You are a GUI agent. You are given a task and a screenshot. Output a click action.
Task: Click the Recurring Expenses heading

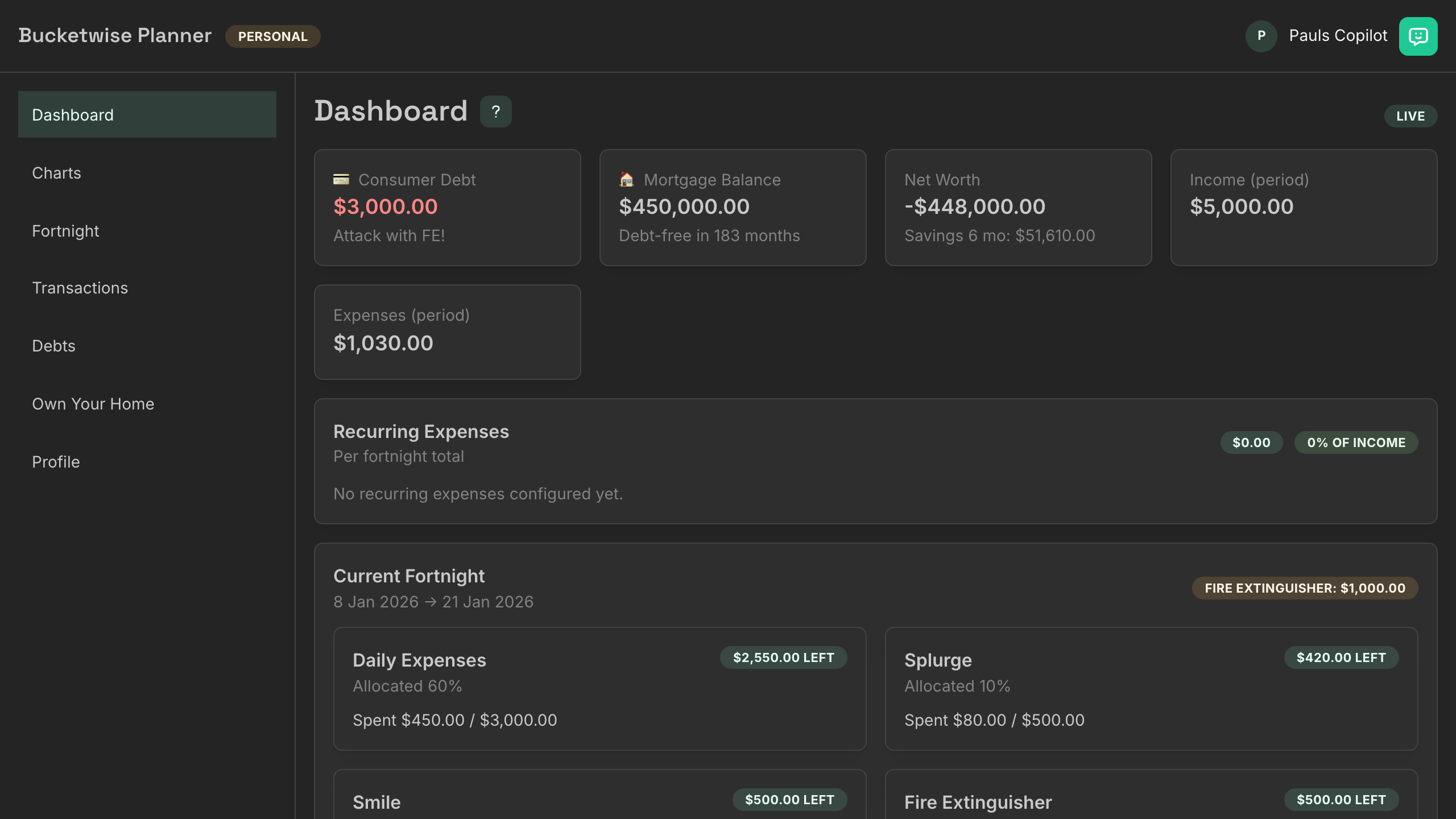(x=421, y=432)
